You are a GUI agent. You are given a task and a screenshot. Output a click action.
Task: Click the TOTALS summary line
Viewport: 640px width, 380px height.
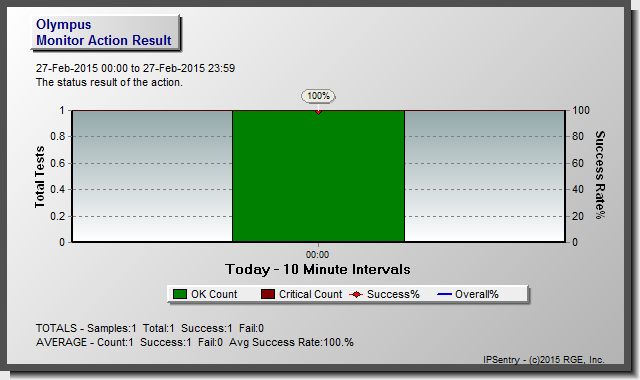point(150,328)
